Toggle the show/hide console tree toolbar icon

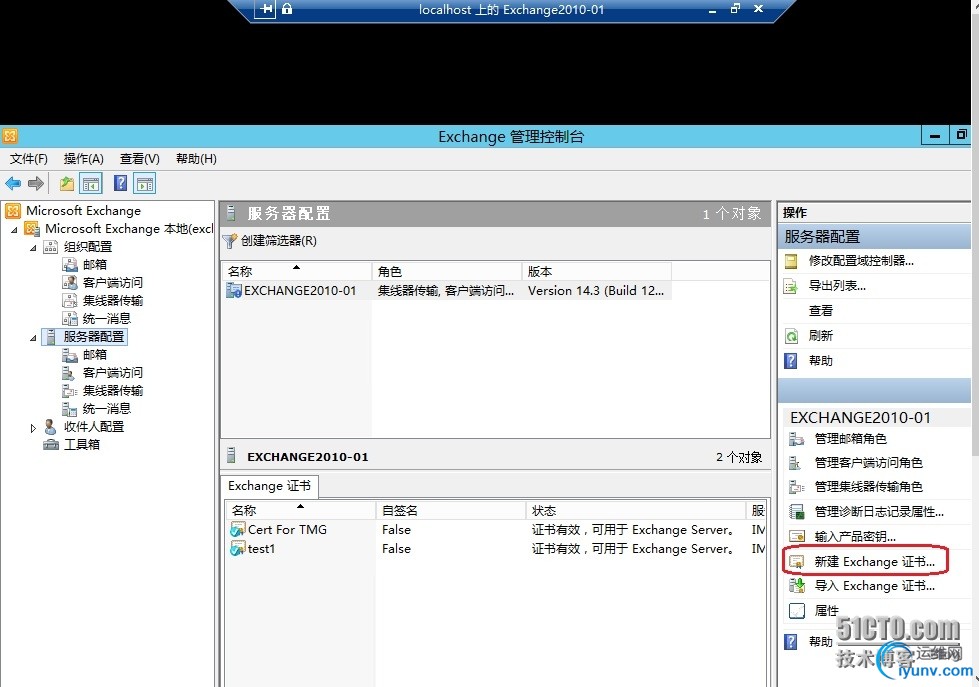91,184
